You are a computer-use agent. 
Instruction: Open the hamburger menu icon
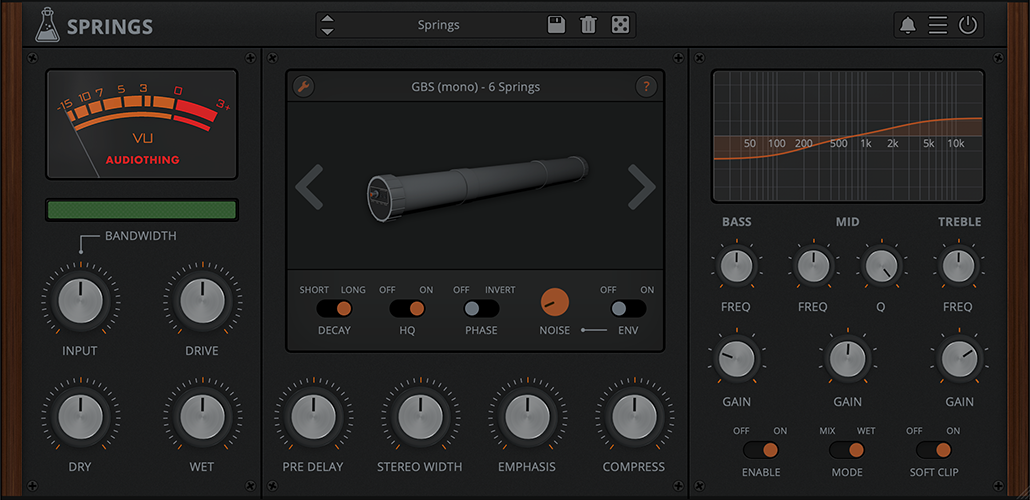(937, 26)
